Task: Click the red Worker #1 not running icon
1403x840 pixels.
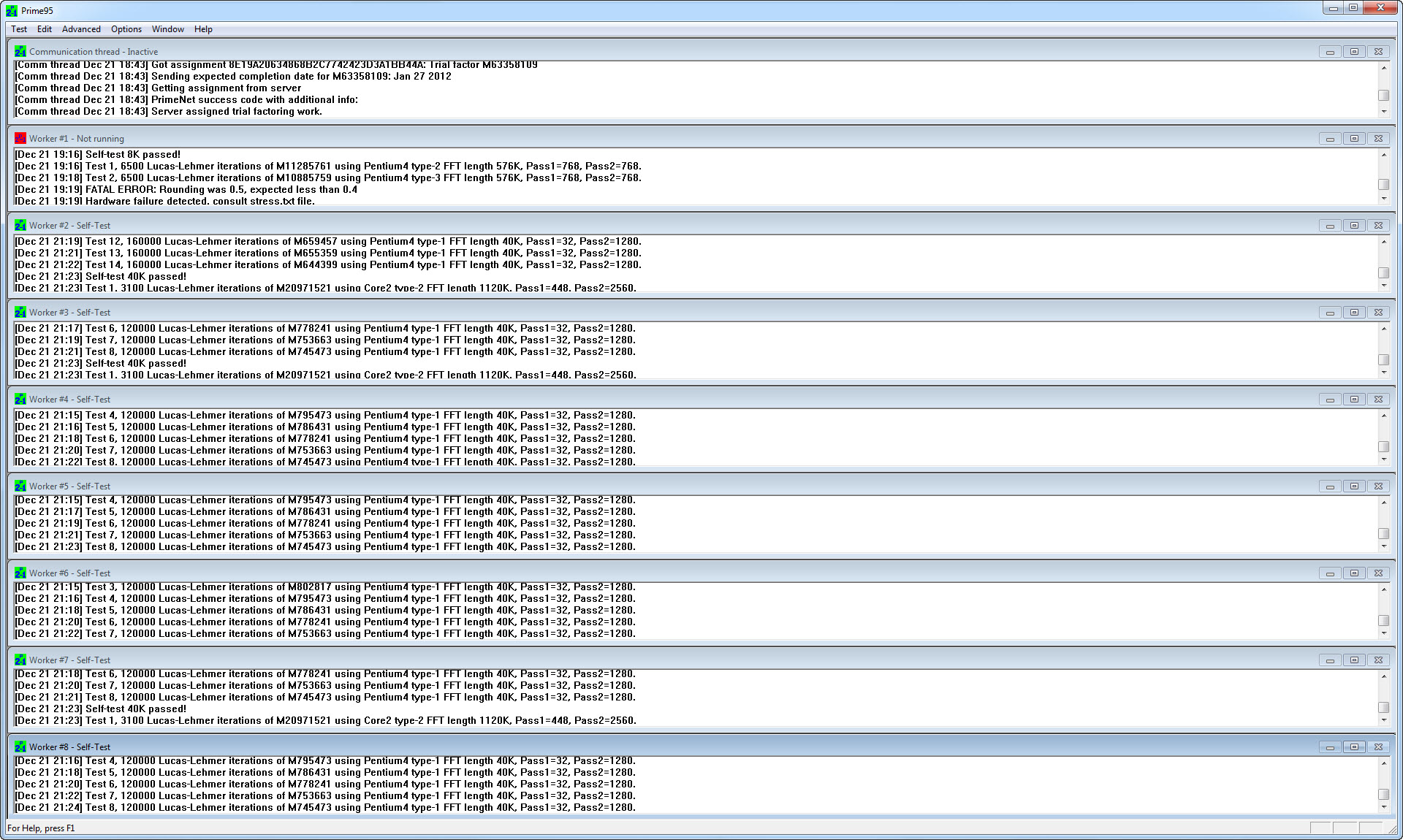Action: (20, 138)
